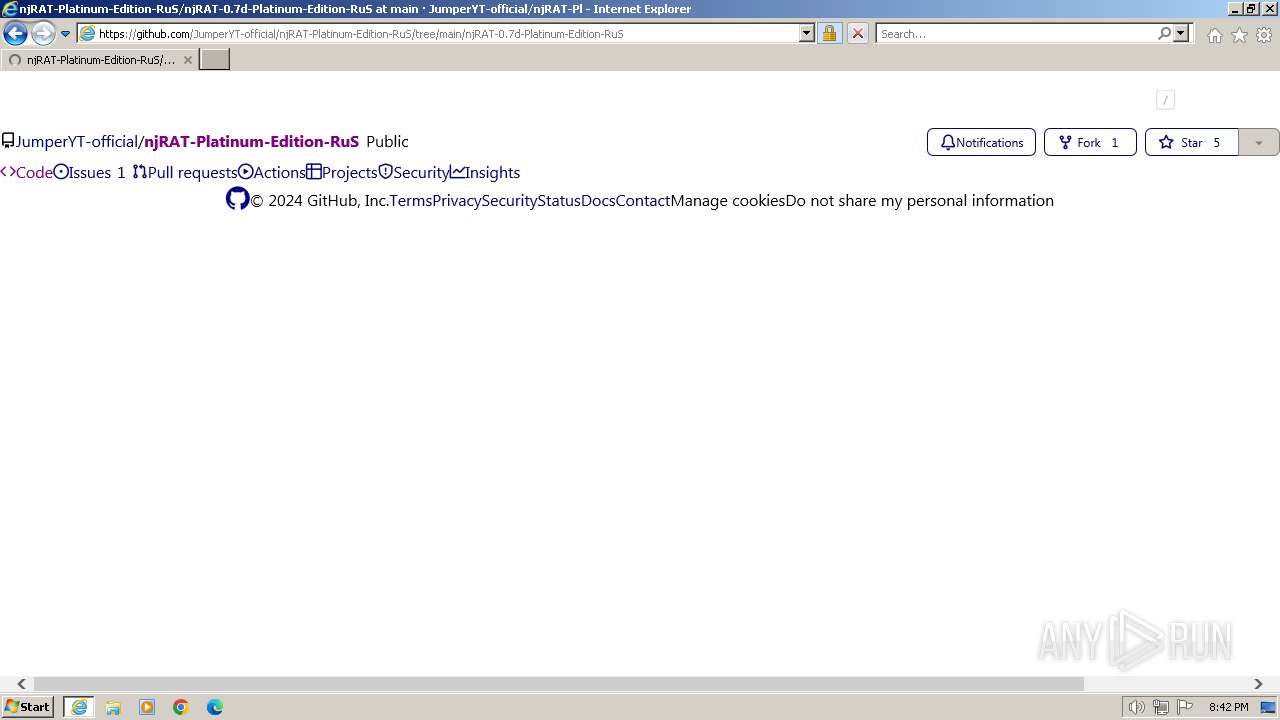Click the slash search shortcut box

[1165, 100]
